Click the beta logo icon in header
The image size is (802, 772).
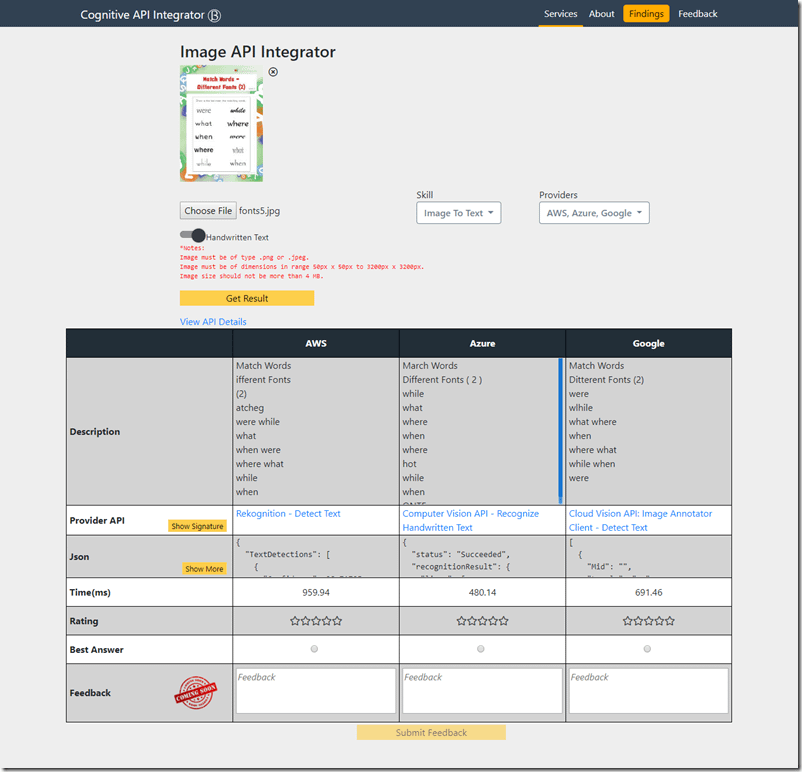coord(214,15)
